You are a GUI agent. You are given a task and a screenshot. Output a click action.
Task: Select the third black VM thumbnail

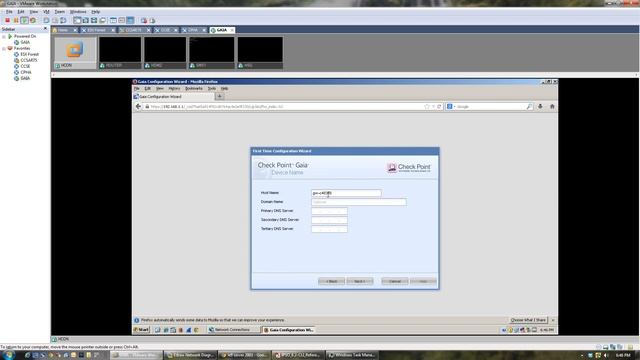(165, 53)
